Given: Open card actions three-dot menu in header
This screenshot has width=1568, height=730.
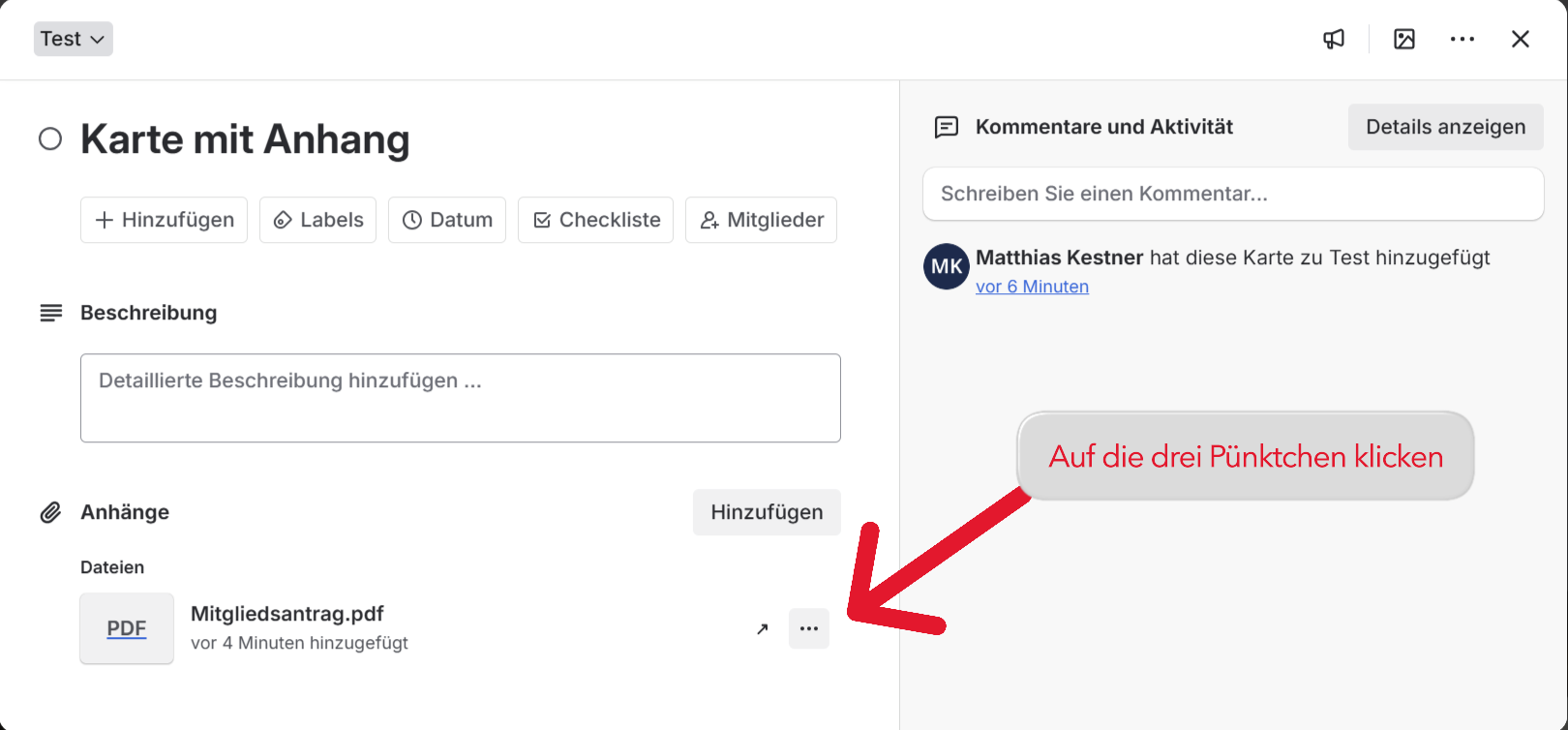Looking at the screenshot, I should [x=1462, y=39].
